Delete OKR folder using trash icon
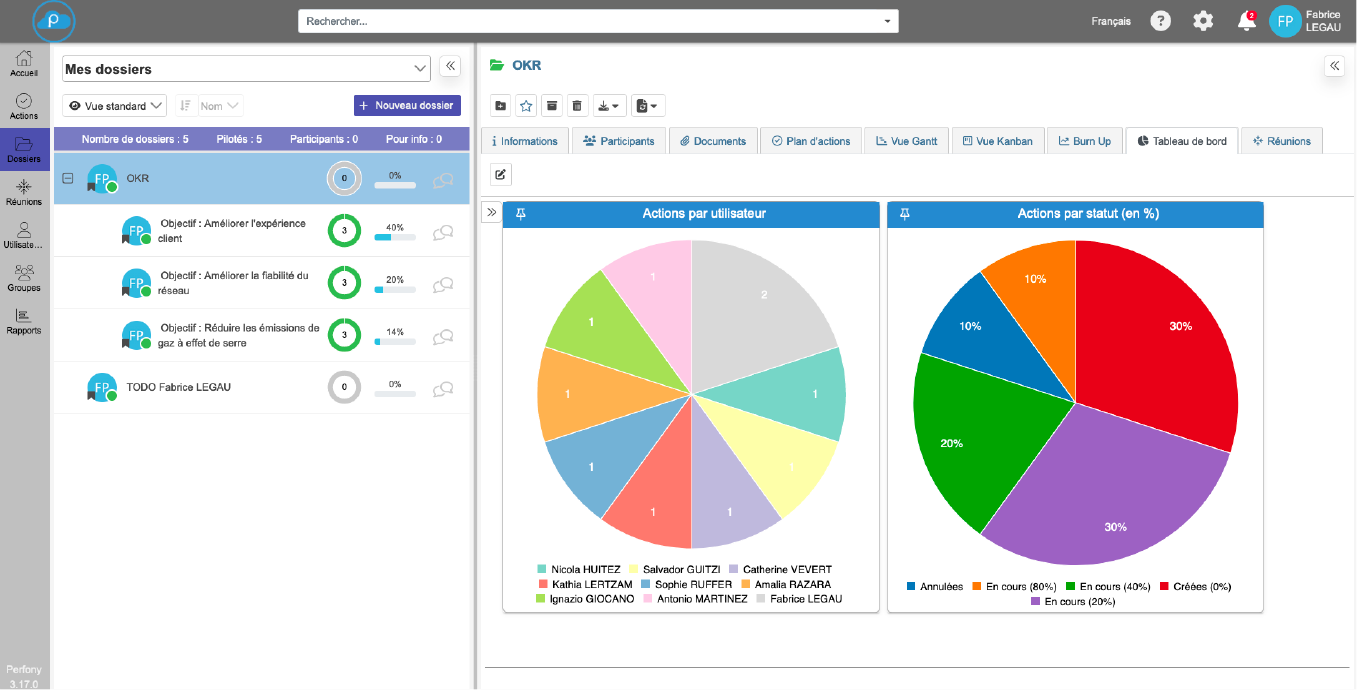Viewport: 1357px width, 690px height. click(x=577, y=106)
